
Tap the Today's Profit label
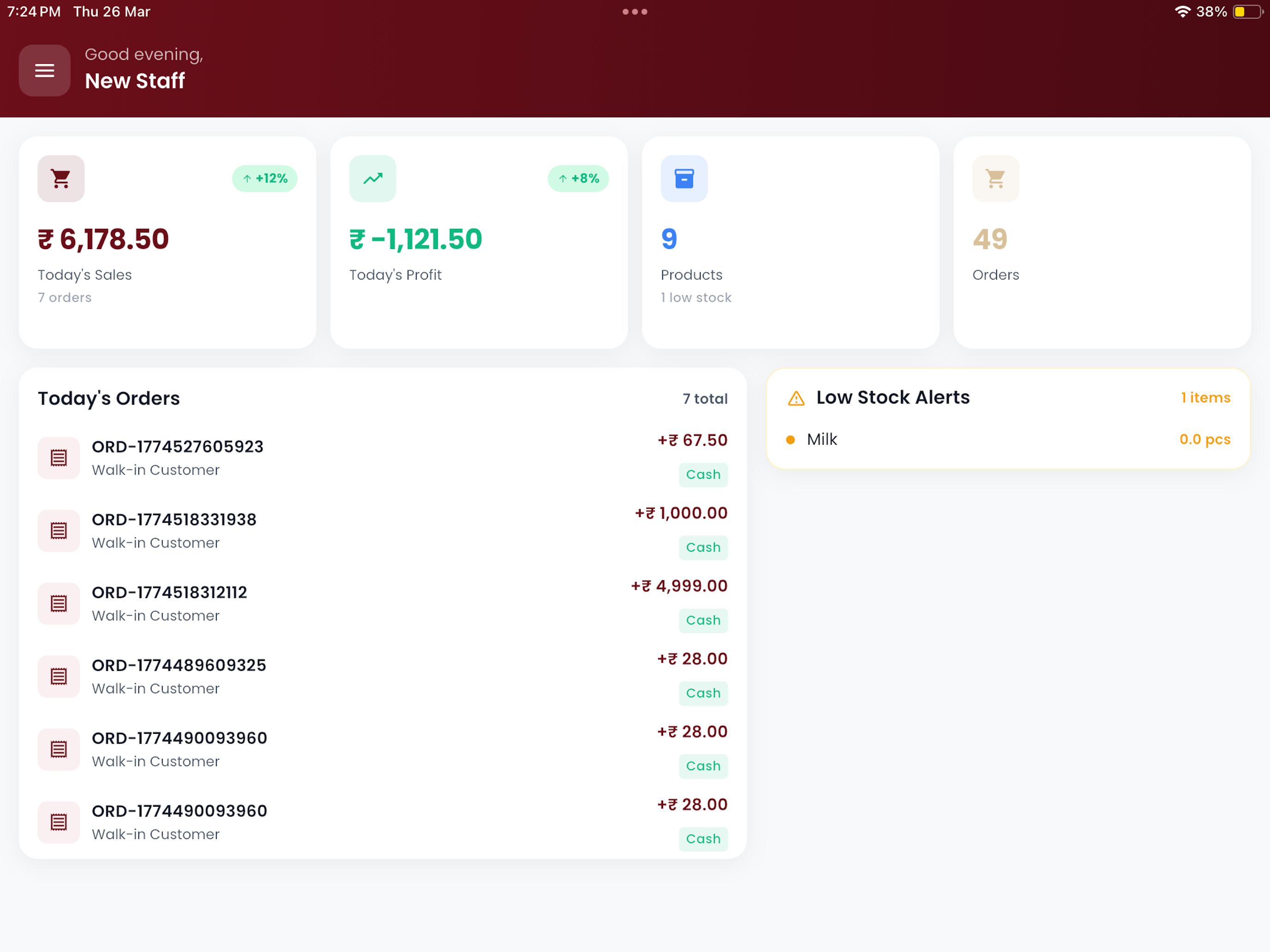point(395,275)
